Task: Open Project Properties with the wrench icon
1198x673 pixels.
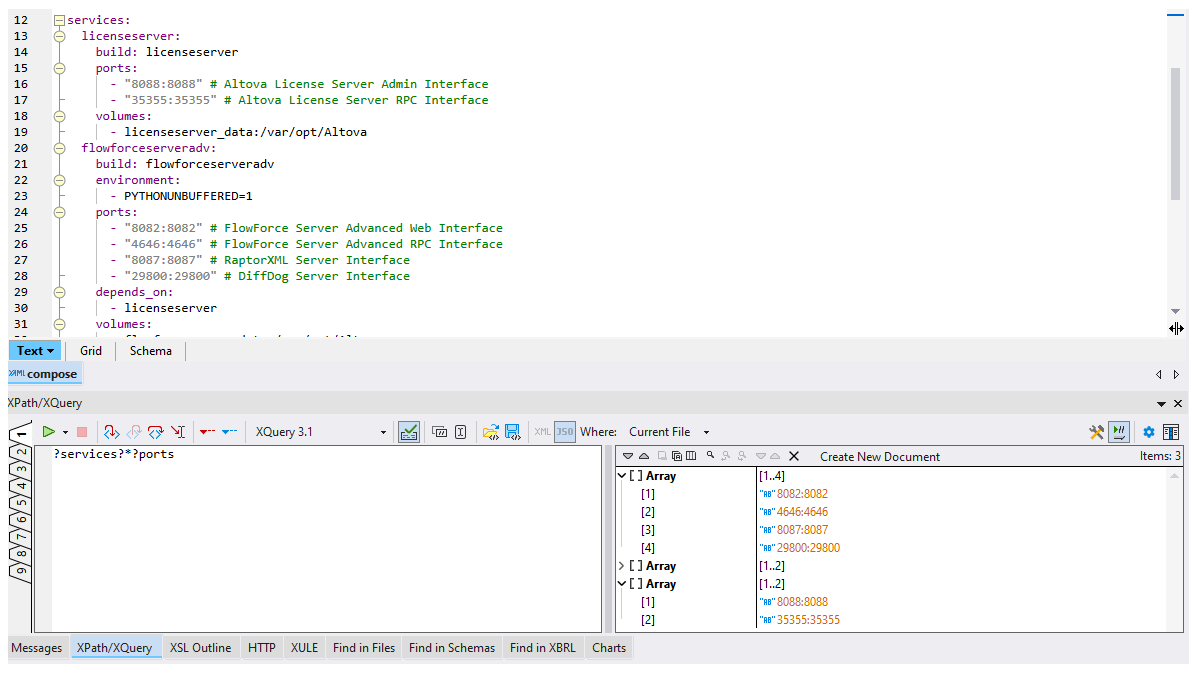Action: (1097, 431)
